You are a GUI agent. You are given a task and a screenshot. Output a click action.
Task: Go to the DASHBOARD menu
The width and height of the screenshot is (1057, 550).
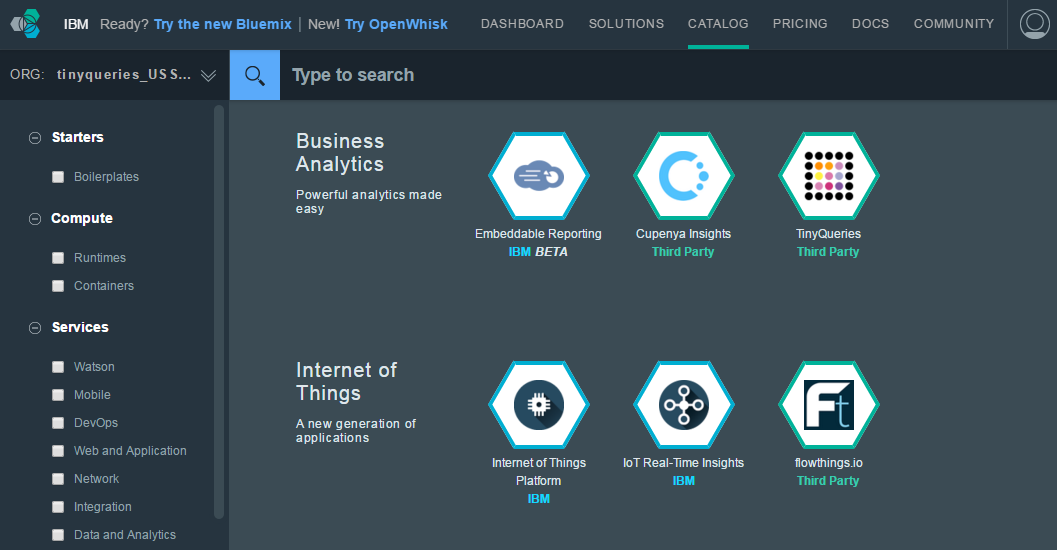[x=522, y=24]
